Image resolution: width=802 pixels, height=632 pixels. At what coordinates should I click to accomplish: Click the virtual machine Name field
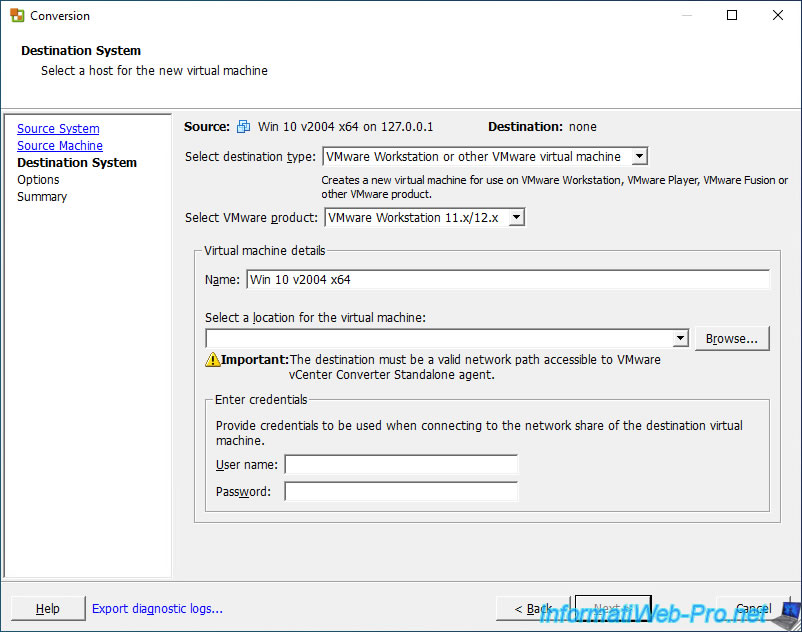pos(508,280)
